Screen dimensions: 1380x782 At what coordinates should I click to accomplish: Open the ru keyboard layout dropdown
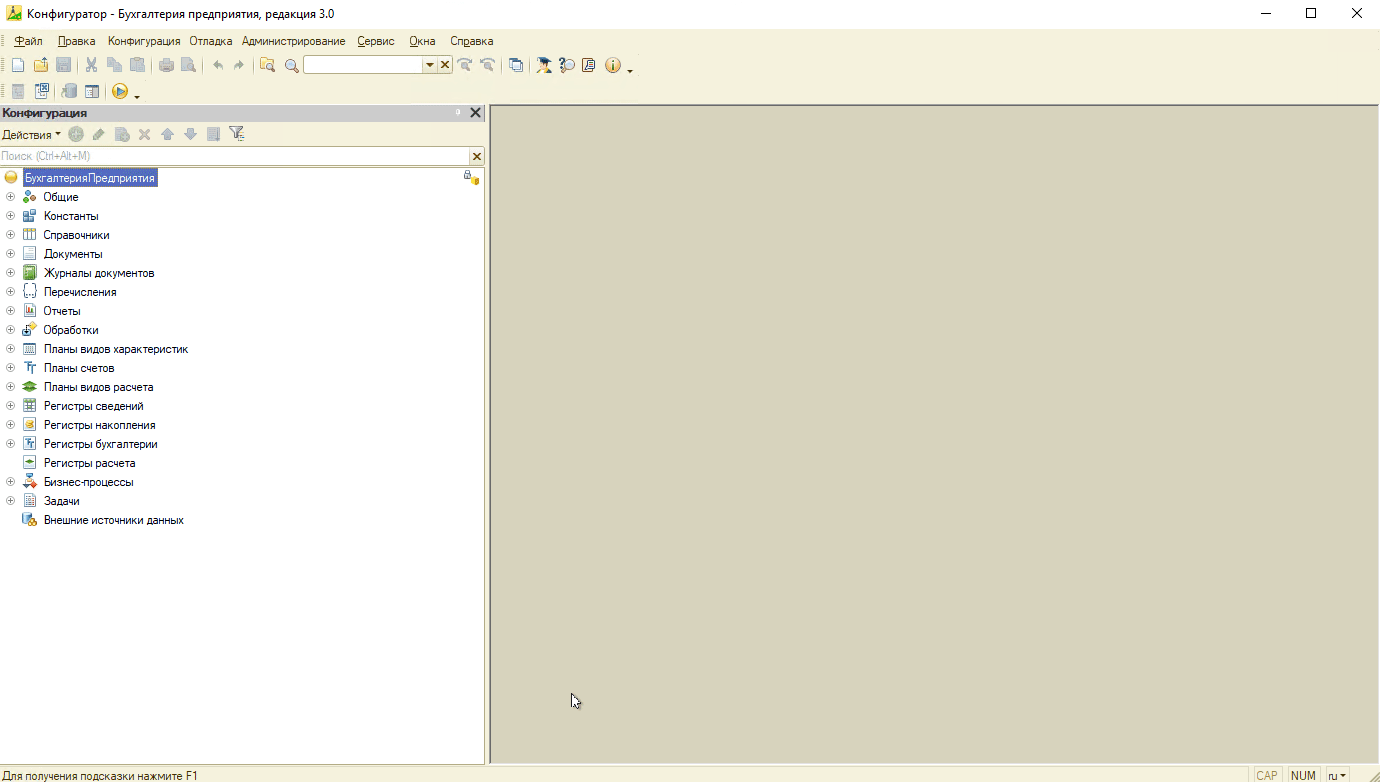(x=1337, y=775)
